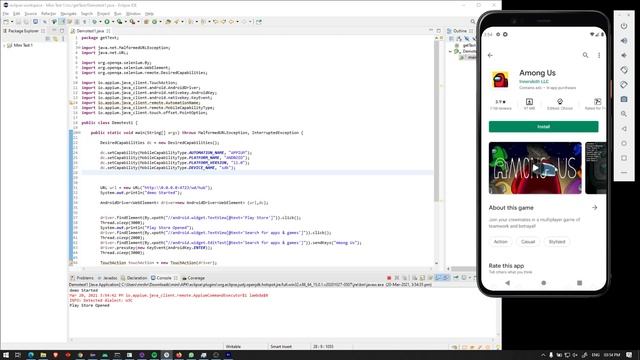Tap the Android home navigation button
The image size is (640, 360).
pyautogui.click(x=543, y=282)
